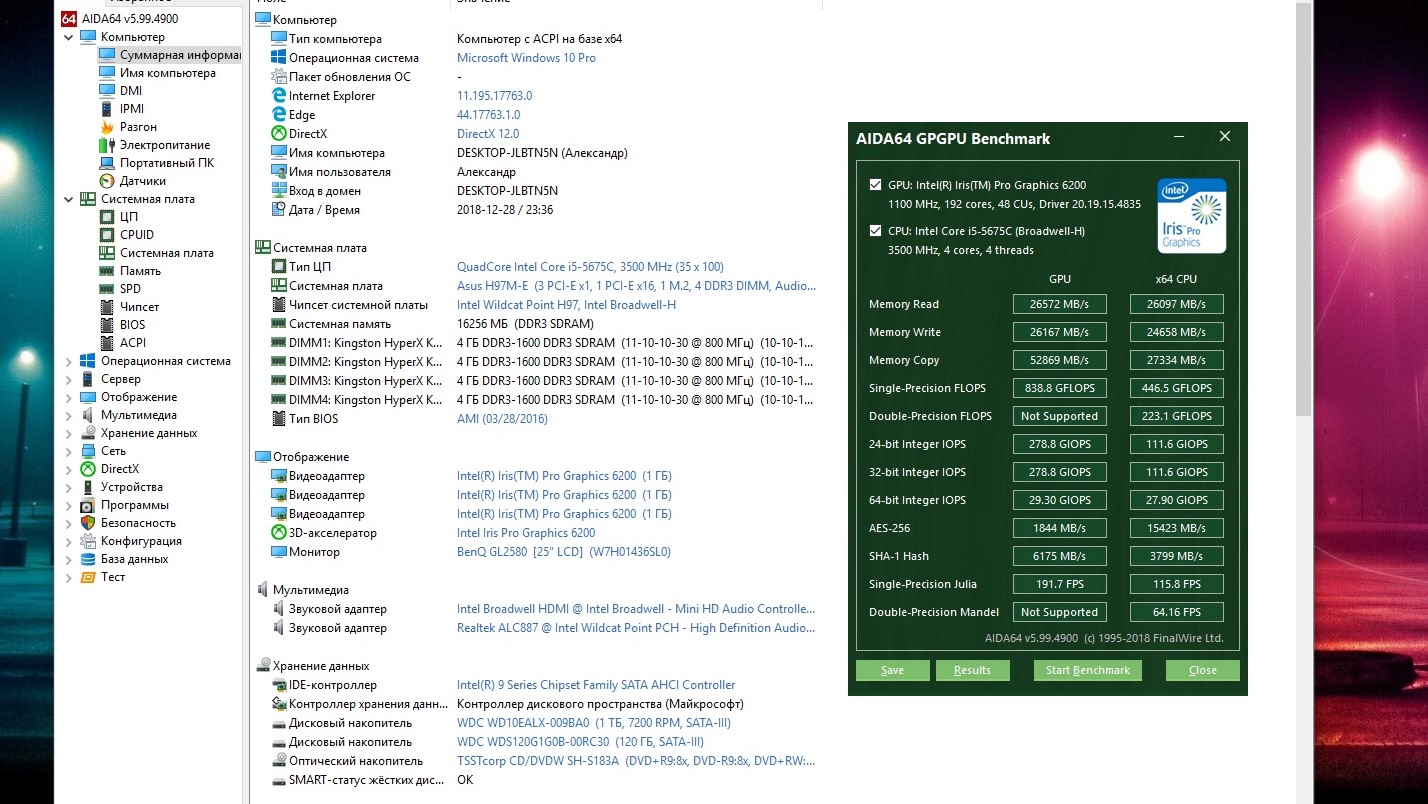Image resolution: width=1428 pixels, height=804 pixels.
Task: Open the QuadCore Intel Core i5-5675C link
Action: pos(590,267)
